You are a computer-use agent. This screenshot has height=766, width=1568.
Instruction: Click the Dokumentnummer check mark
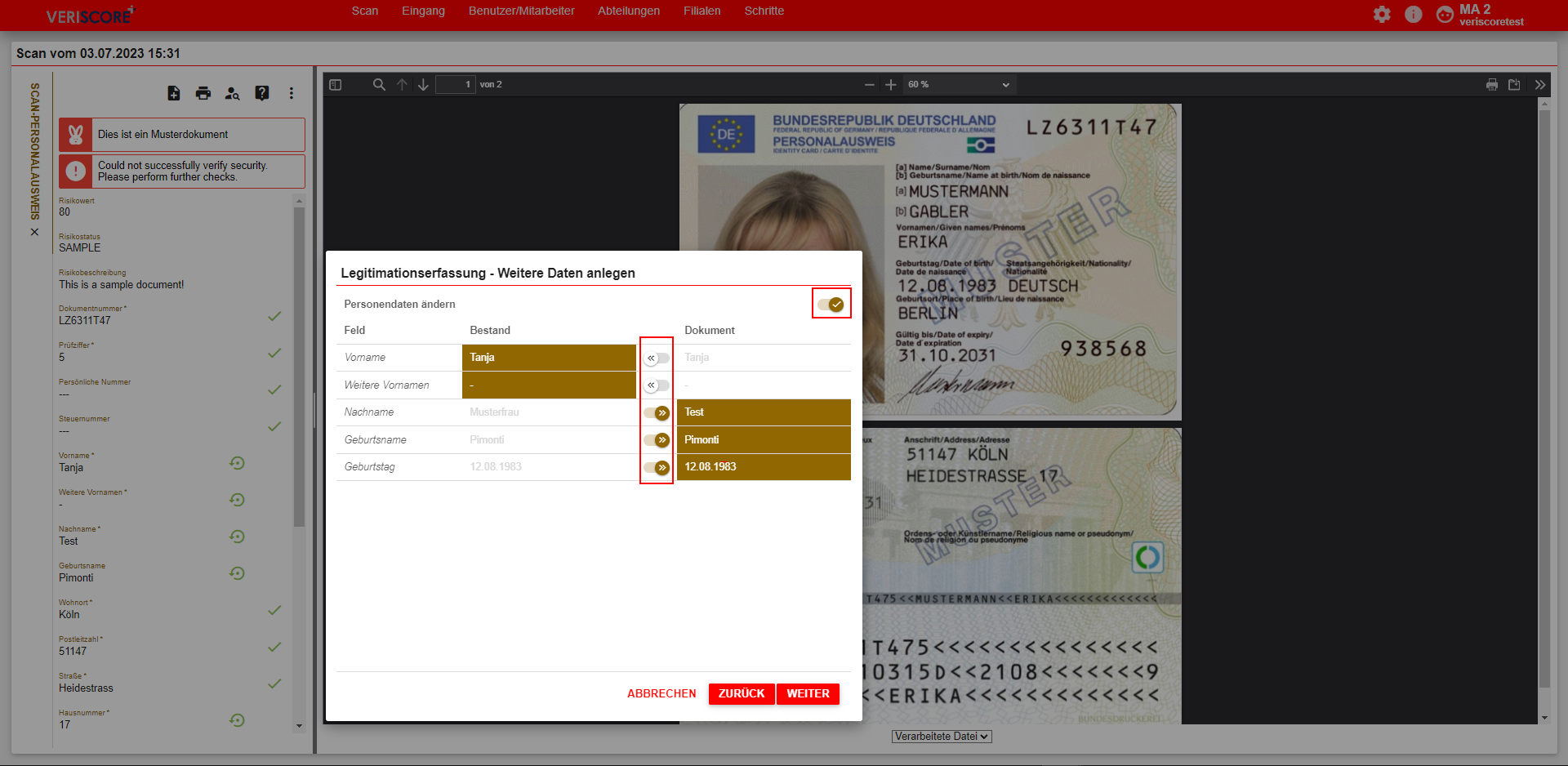(x=274, y=316)
